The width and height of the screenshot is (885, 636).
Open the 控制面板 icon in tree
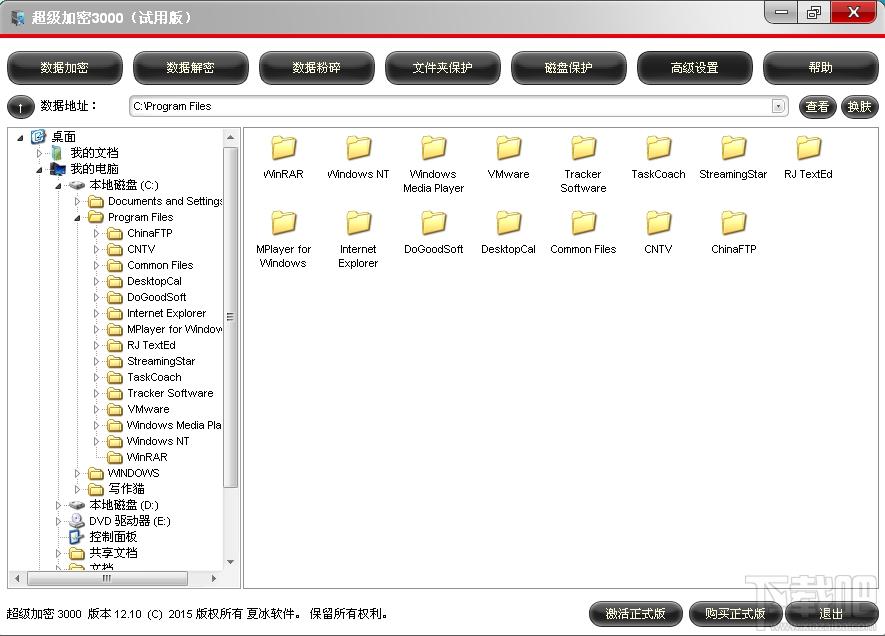tap(76, 537)
